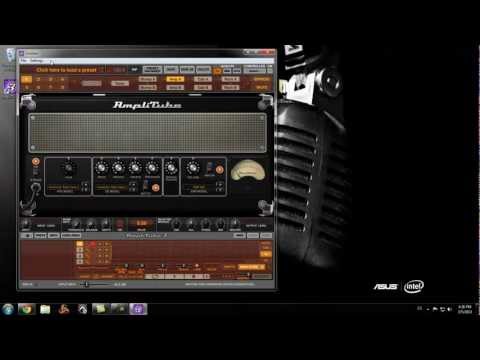Click the third recorder track icon
The width and height of the screenshot is (480, 360).
coord(80,256)
